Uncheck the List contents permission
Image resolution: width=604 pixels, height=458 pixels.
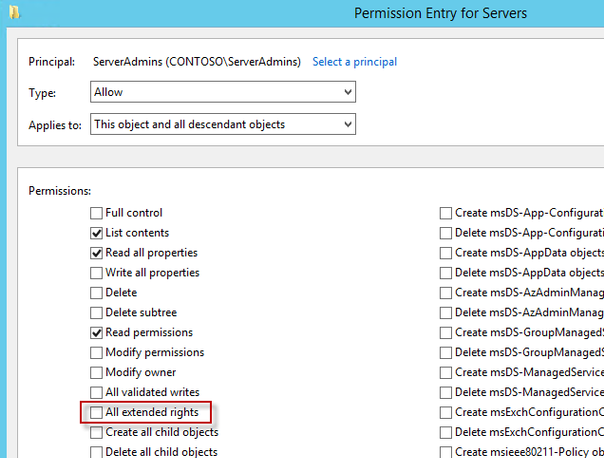(x=97, y=233)
